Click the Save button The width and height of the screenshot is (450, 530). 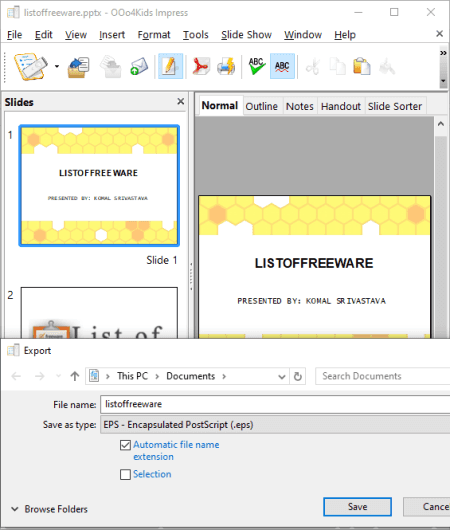[x=357, y=507]
